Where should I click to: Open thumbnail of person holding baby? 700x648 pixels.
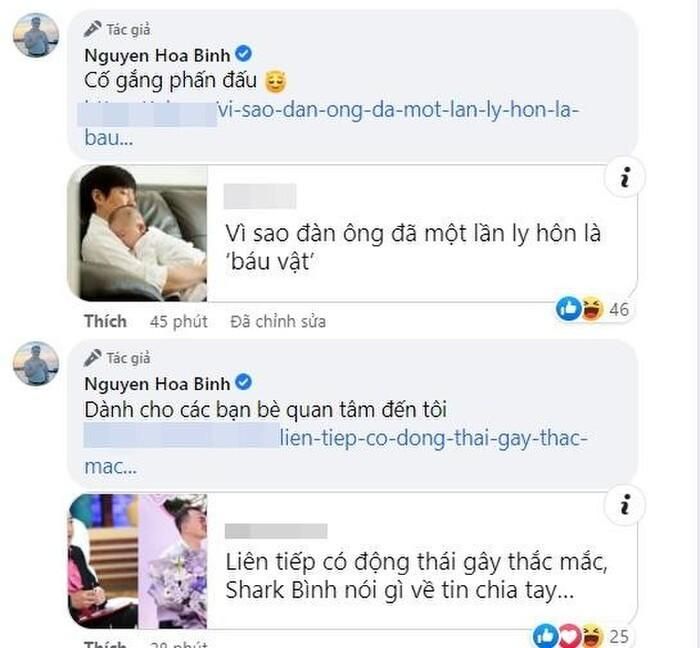pyautogui.click(x=138, y=233)
